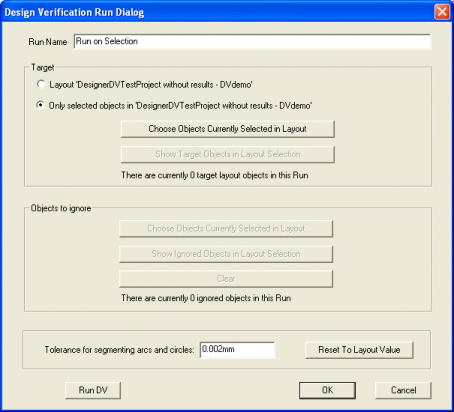Focus the arc tolerance field showing 0.002mm

pyautogui.click(x=237, y=350)
